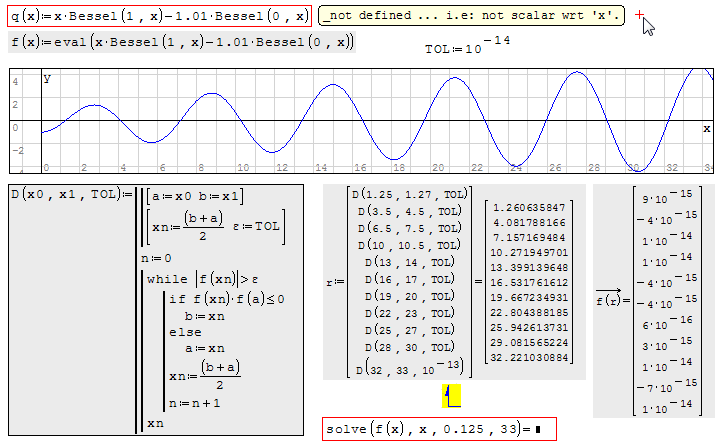Select the f(x):=eval definition region
The height and width of the screenshot is (446, 722).
[181, 42]
